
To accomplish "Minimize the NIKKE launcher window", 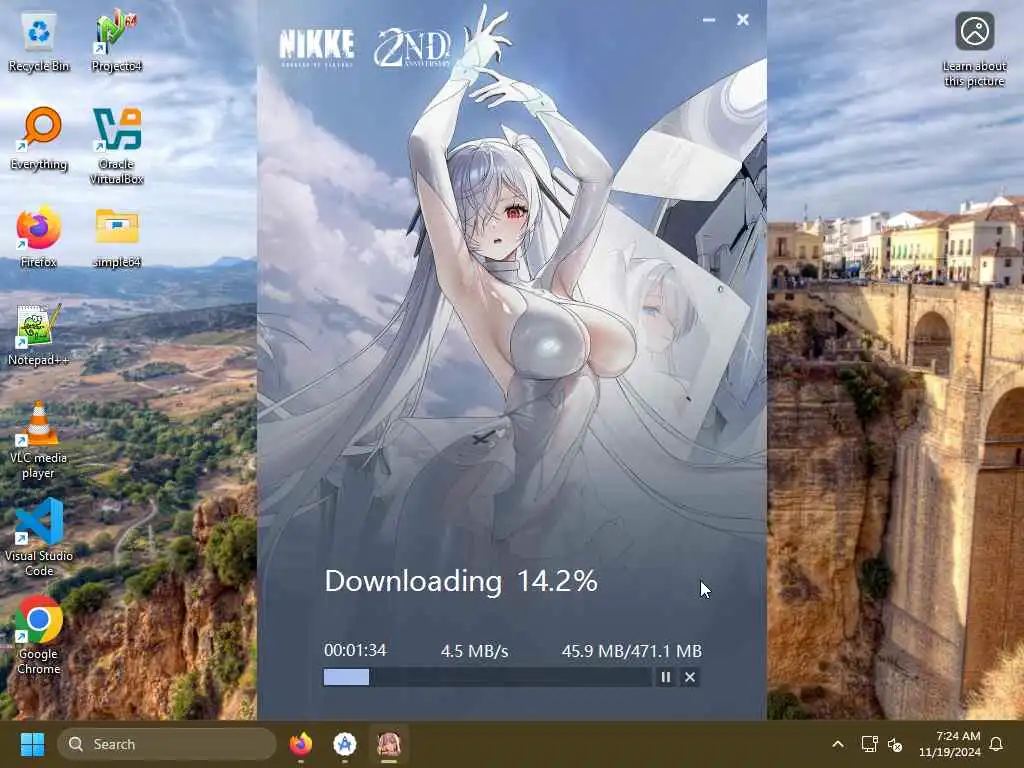I will point(709,20).
